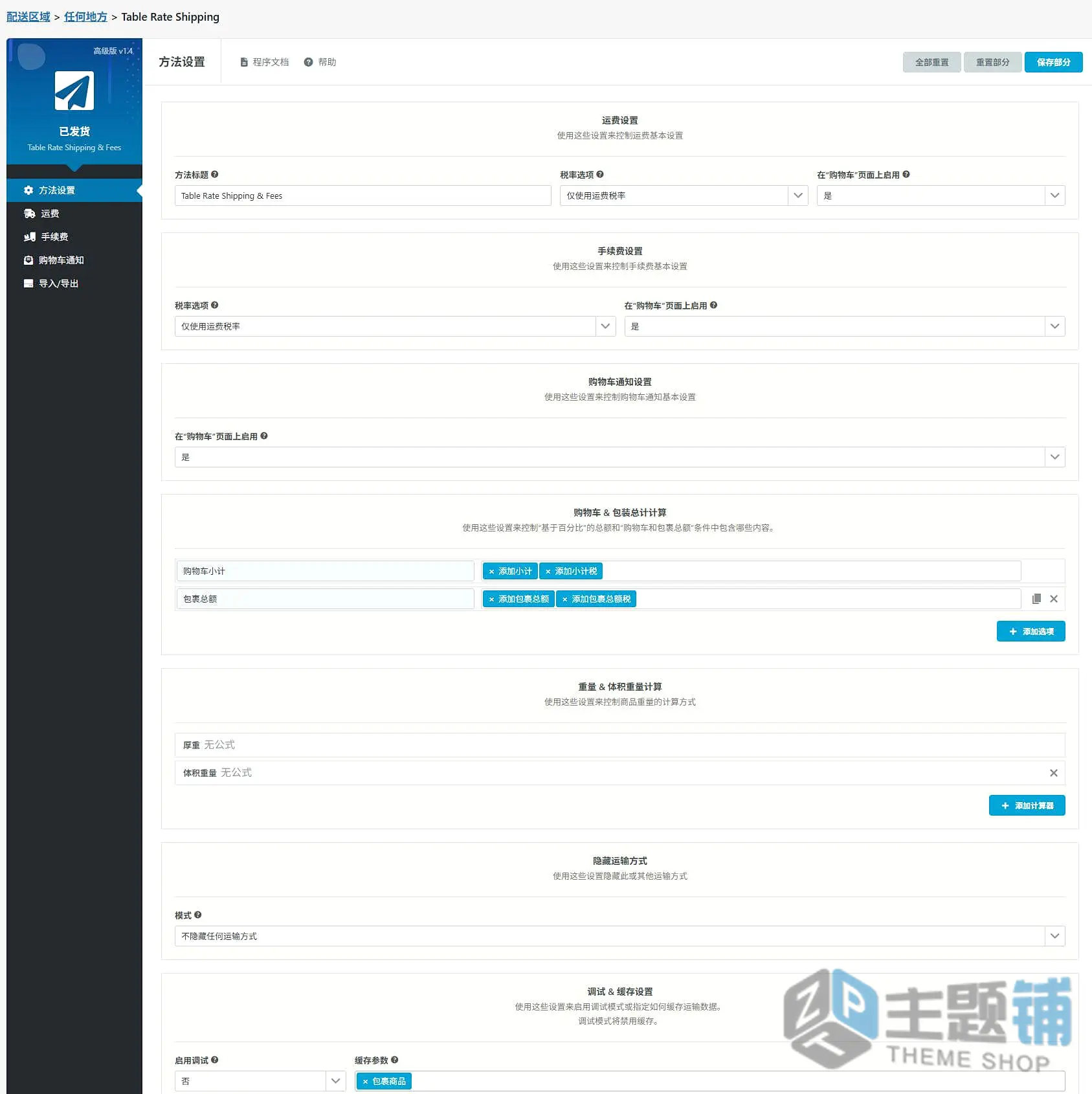Click help icon next to 模式
This screenshot has width=1092, height=1094.
(x=198, y=915)
